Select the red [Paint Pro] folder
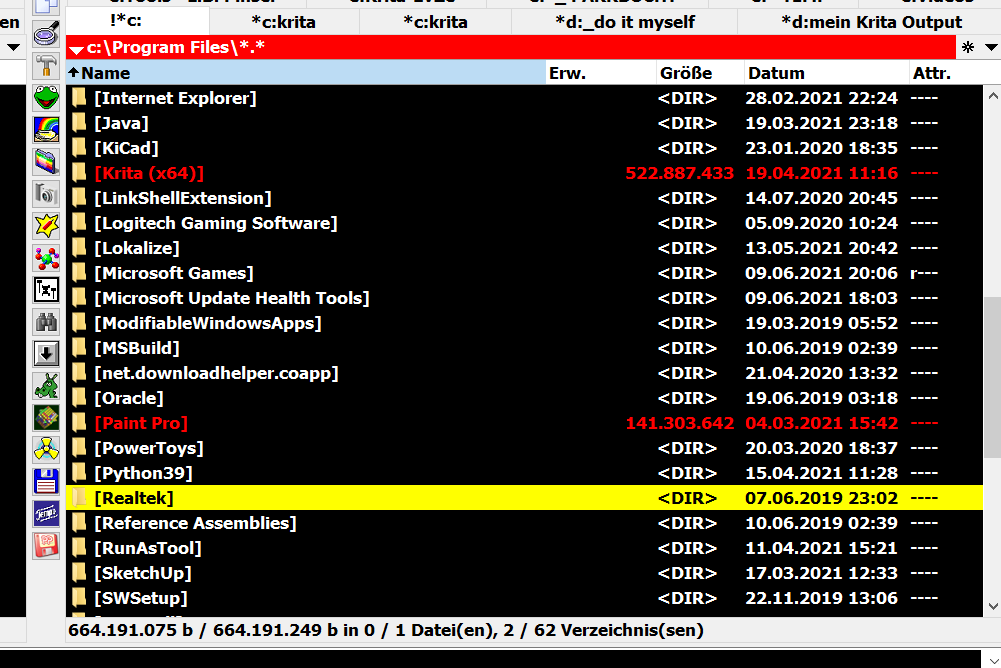This screenshot has height=668, width=1001. (524, 423)
